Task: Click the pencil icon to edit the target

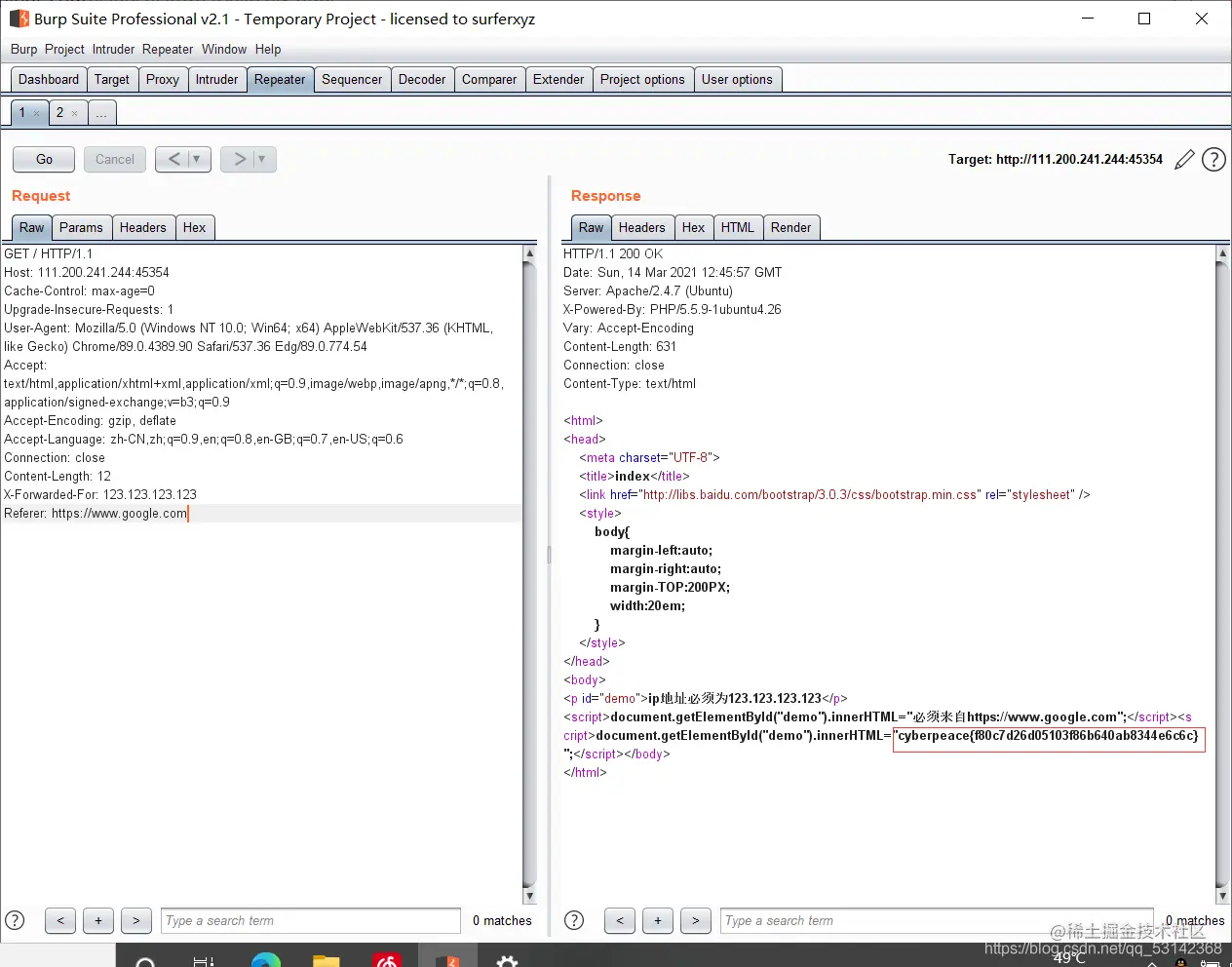Action: point(1184,160)
